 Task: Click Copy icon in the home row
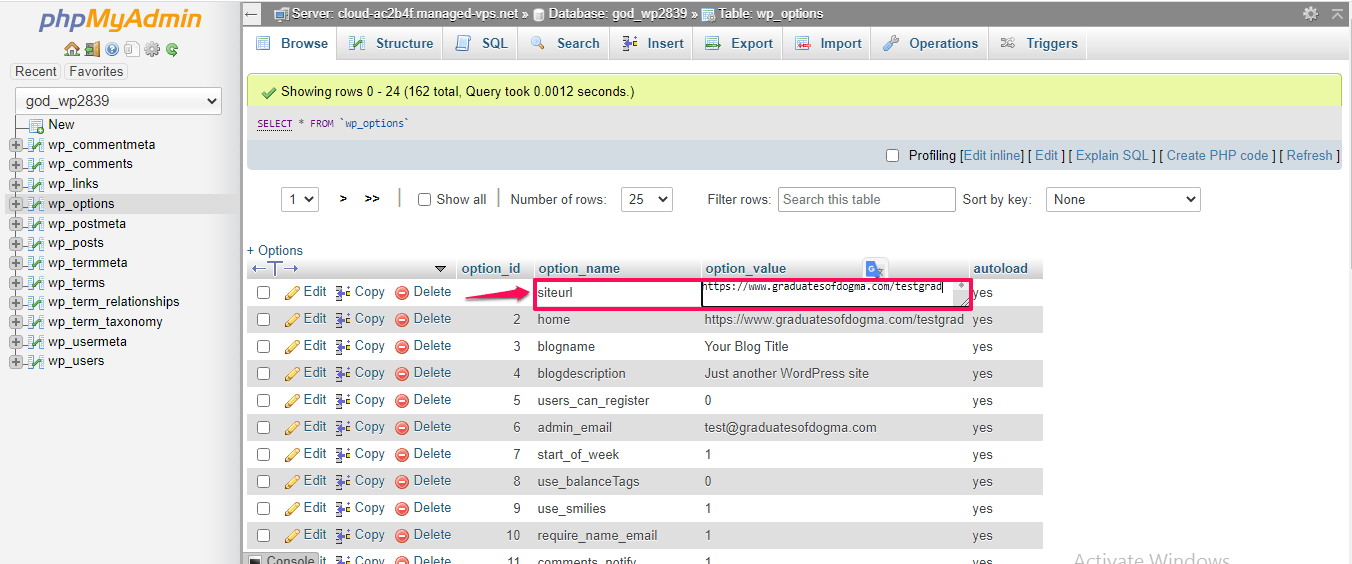coord(343,319)
